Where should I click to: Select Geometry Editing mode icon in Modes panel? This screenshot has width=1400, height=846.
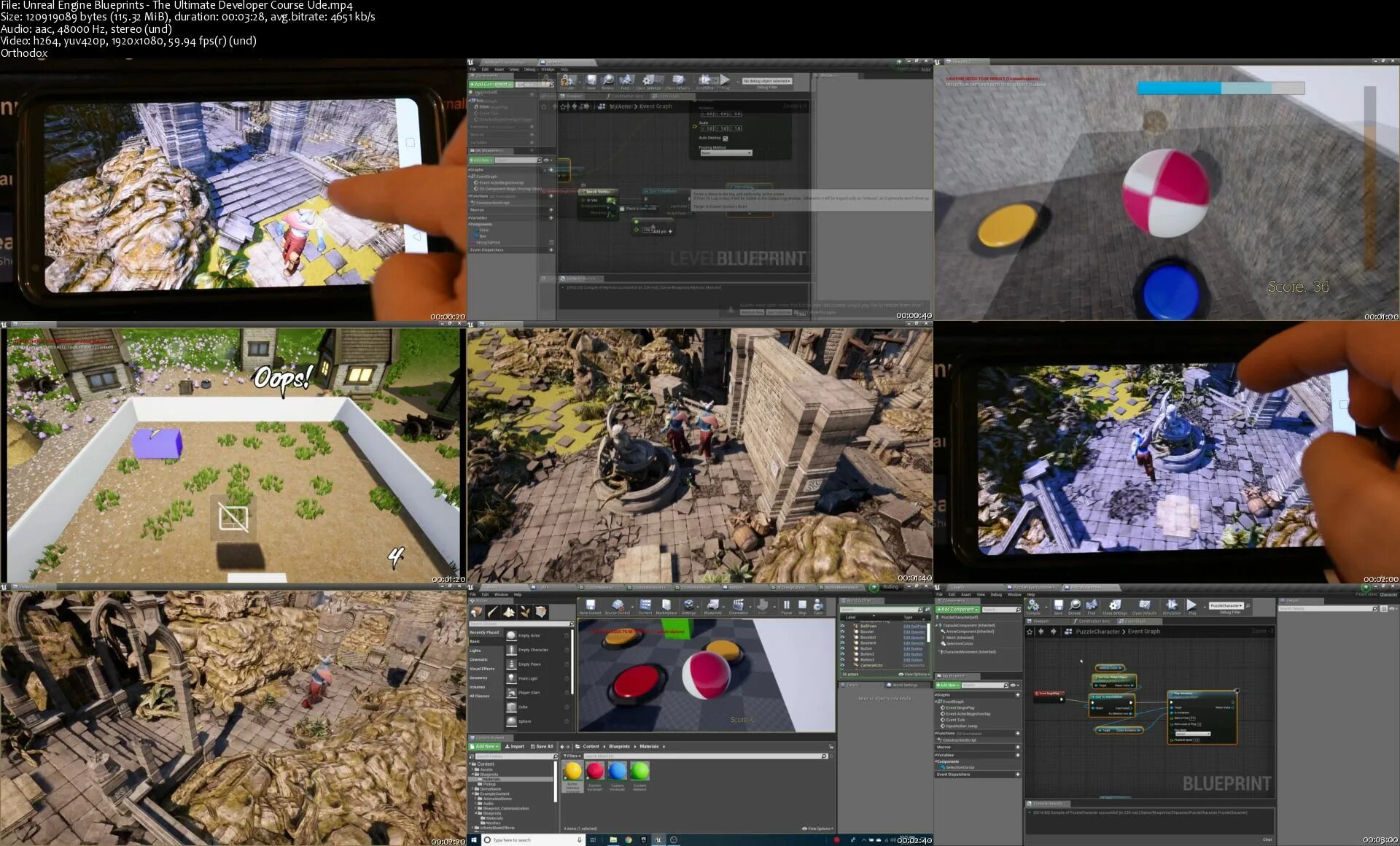541,612
